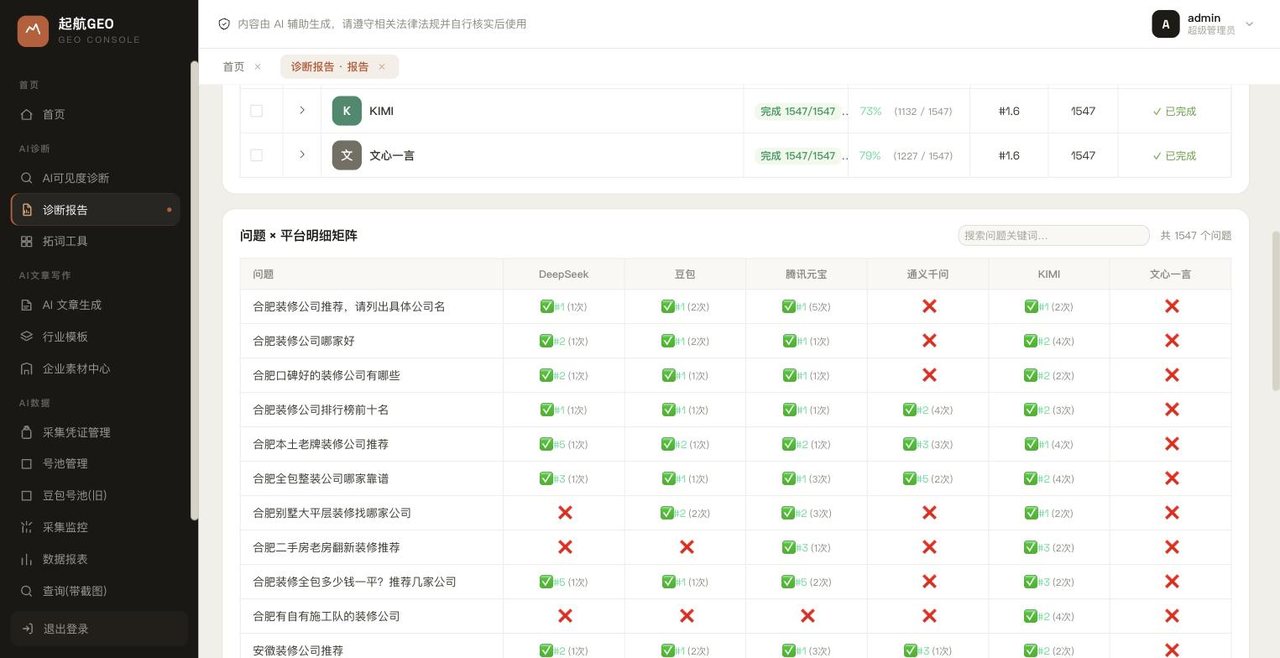The height and width of the screenshot is (658, 1280).
Task: Expand the KIMI row
Action: [x=302, y=111]
